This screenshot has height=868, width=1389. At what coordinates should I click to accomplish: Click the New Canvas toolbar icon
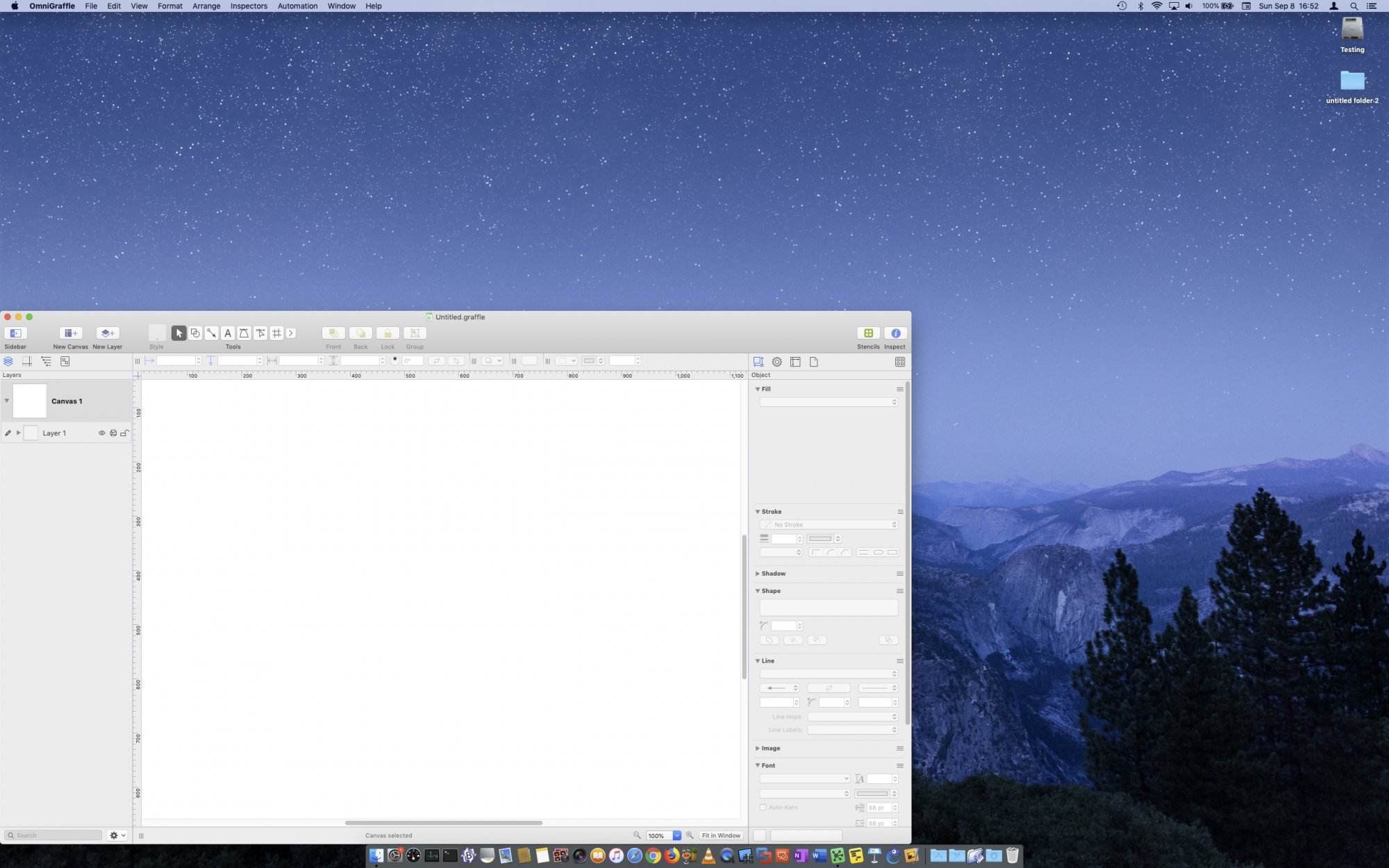click(x=70, y=333)
